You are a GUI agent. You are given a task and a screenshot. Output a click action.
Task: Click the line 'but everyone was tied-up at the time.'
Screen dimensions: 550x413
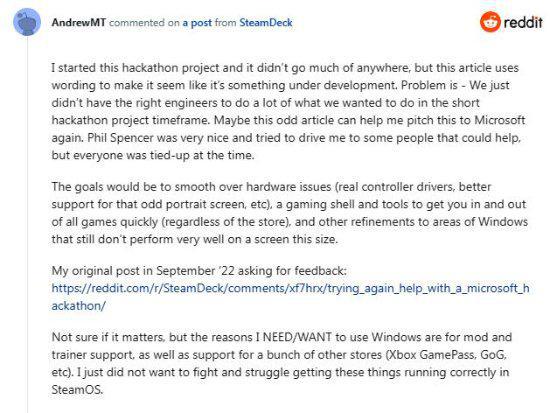[153, 155]
